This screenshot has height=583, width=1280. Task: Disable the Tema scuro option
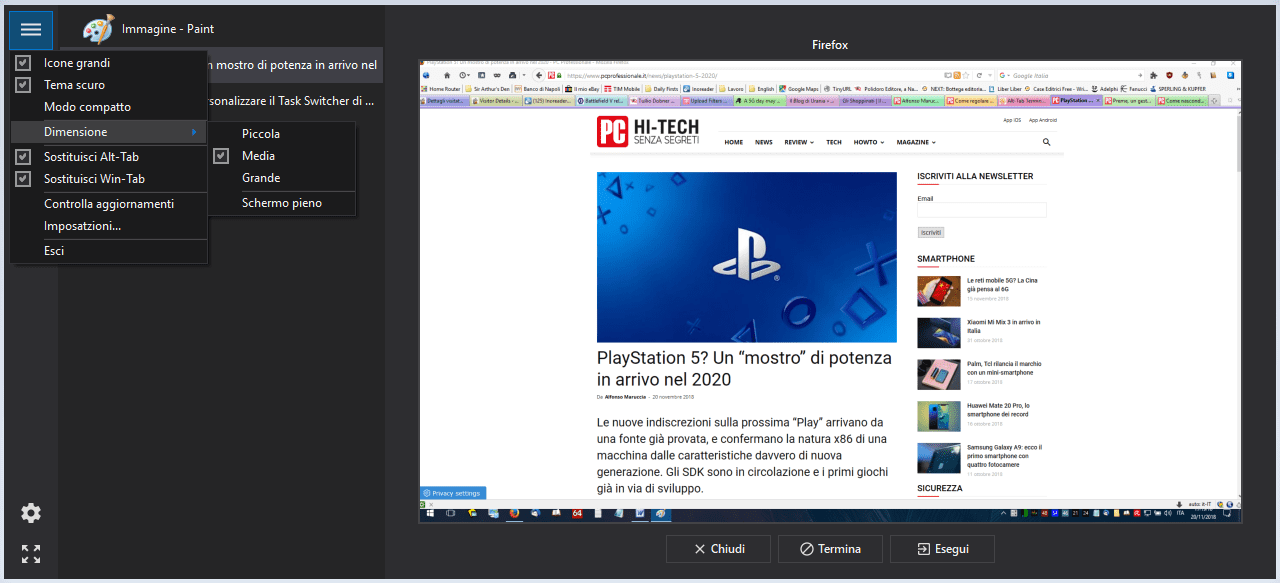74,85
